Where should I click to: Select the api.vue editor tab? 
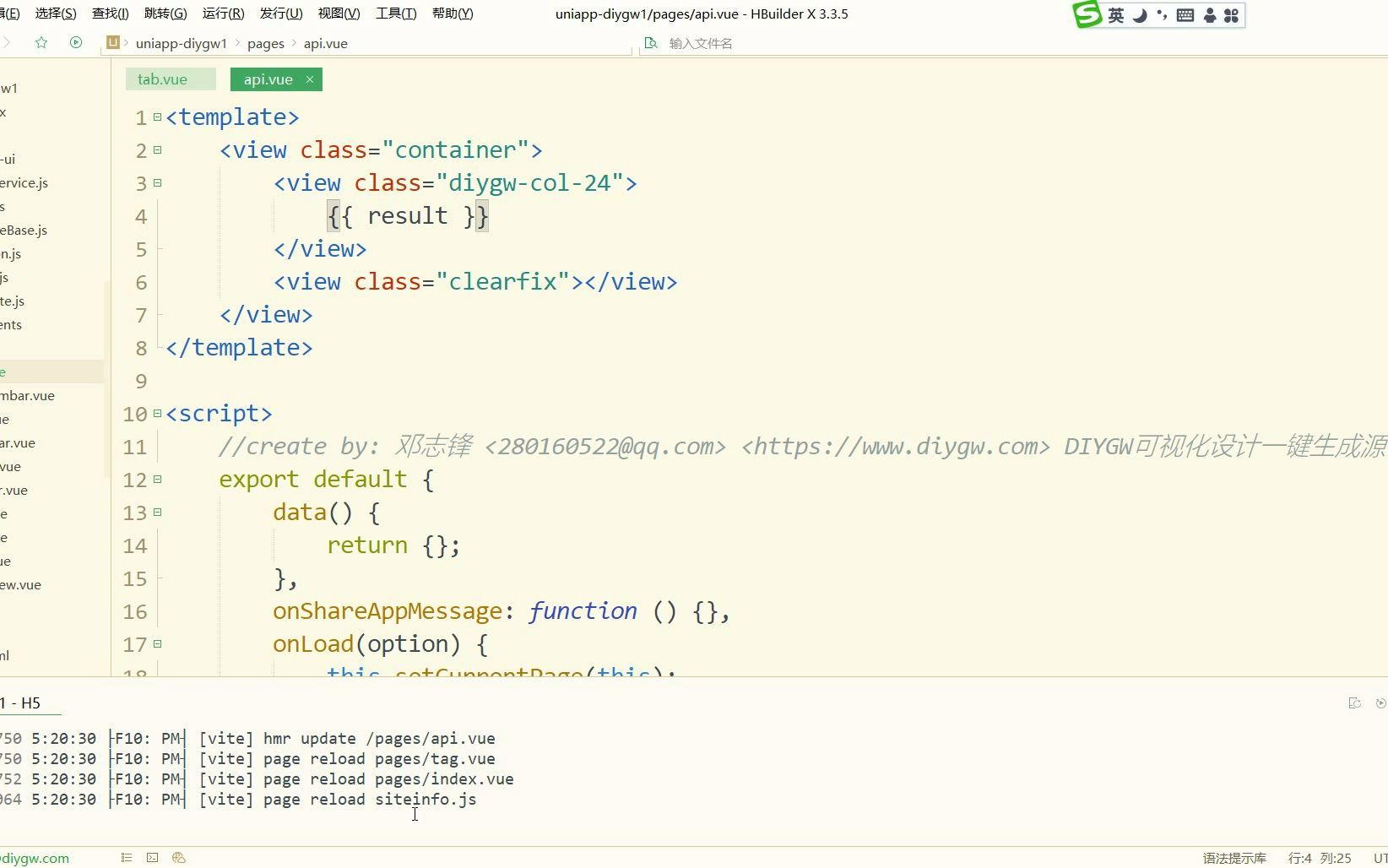[x=268, y=79]
